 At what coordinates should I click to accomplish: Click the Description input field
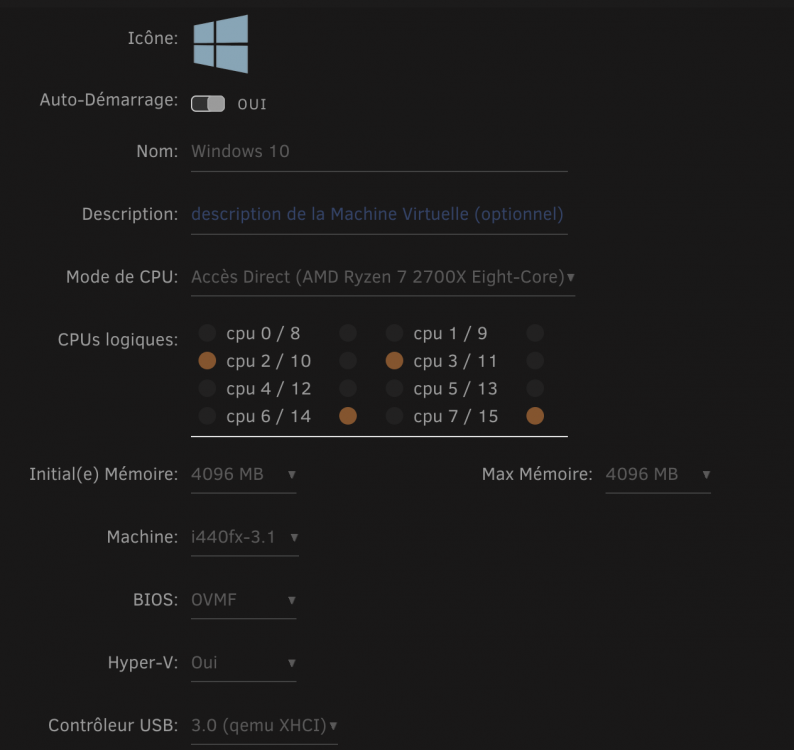point(379,215)
